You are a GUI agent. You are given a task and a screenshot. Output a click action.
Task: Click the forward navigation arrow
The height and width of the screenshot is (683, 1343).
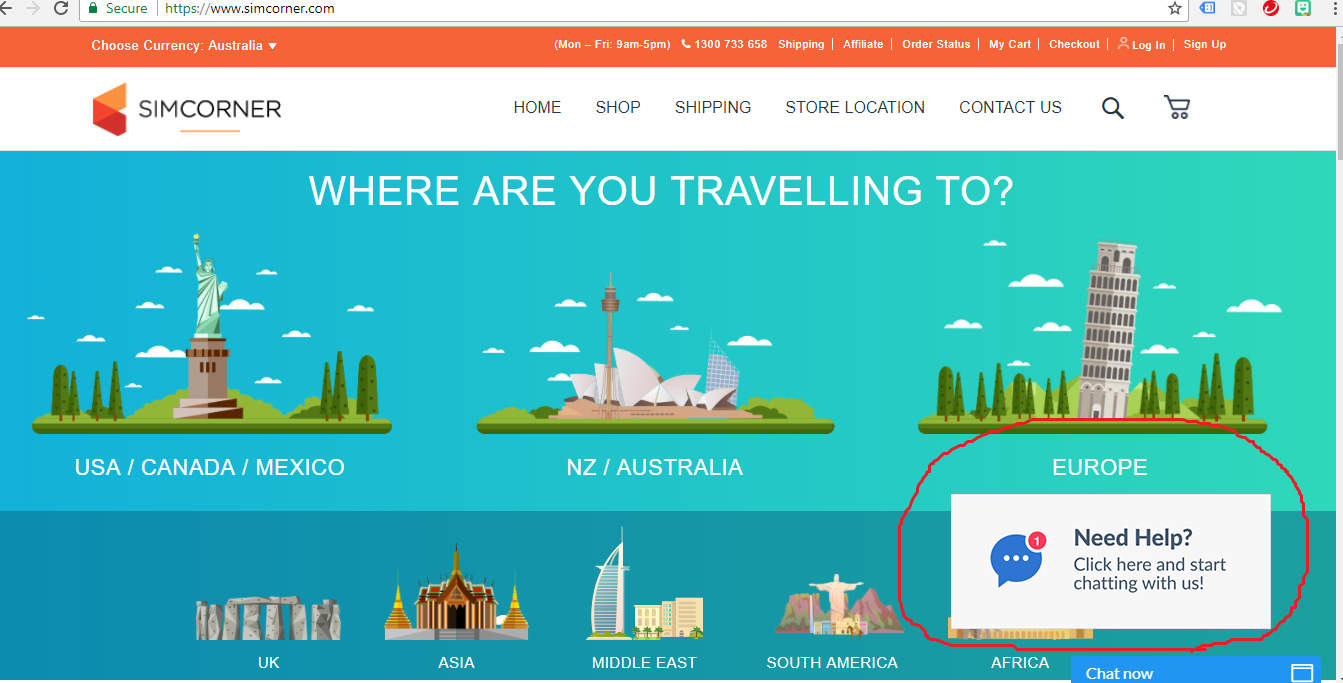[33, 8]
